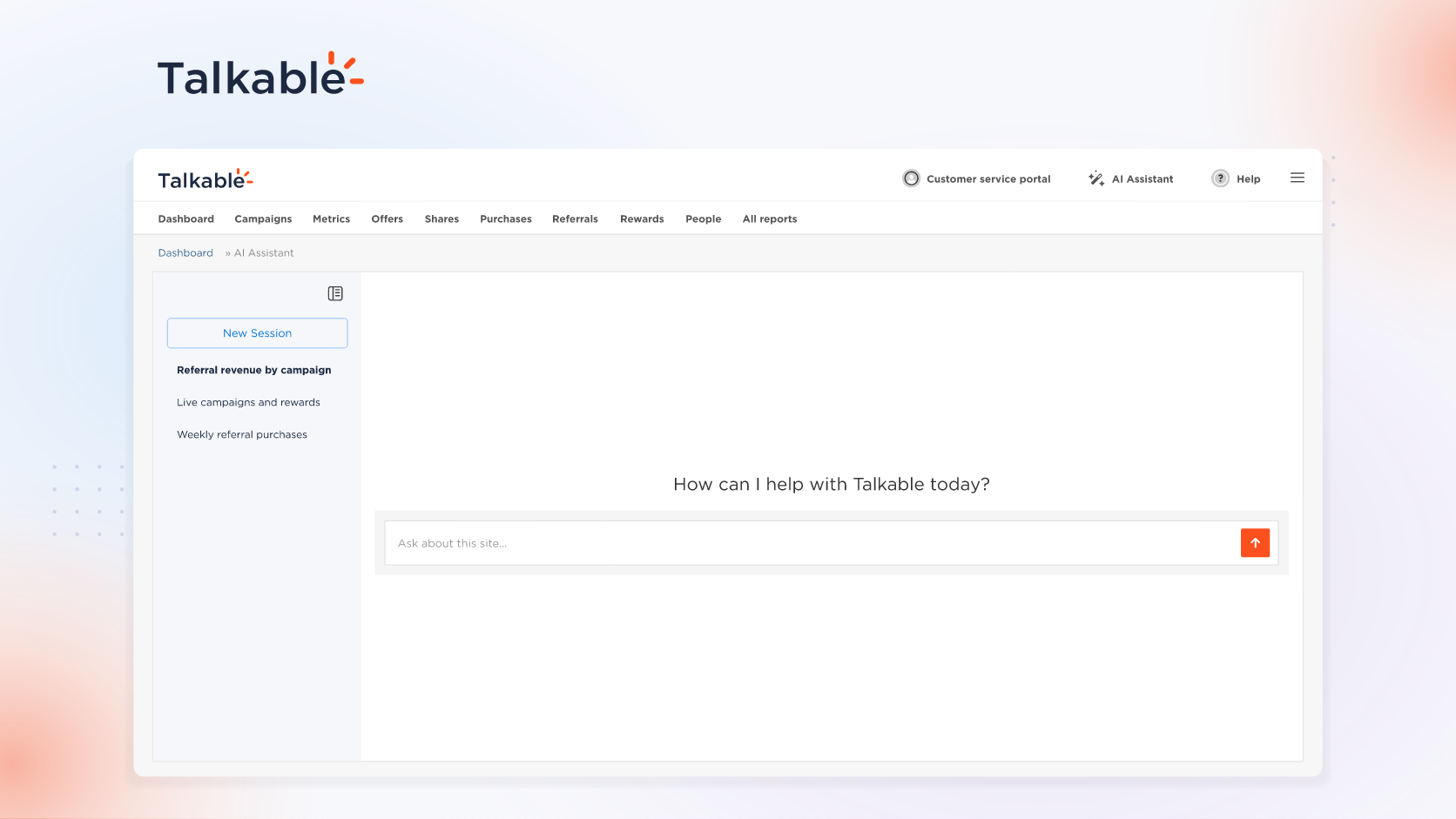This screenshot has width=1456, height=819.
Task: Click the How can I help heading
Action: [832, 485]
